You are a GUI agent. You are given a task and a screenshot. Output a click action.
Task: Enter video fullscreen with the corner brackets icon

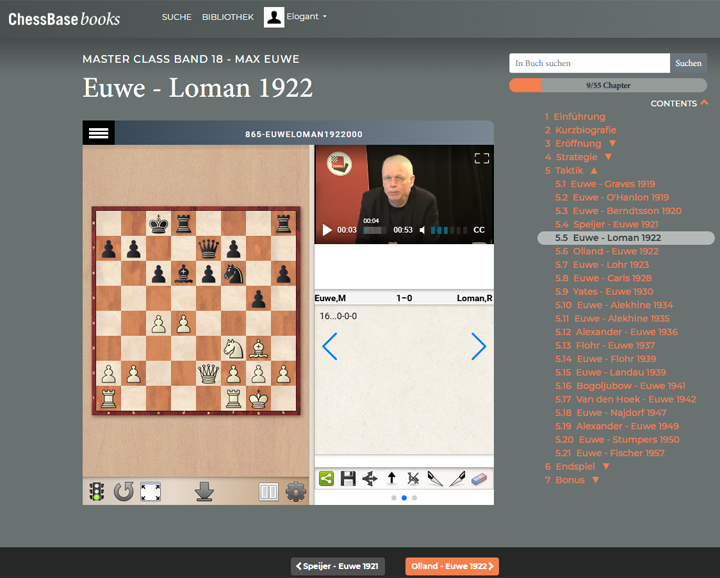[481, 158]
